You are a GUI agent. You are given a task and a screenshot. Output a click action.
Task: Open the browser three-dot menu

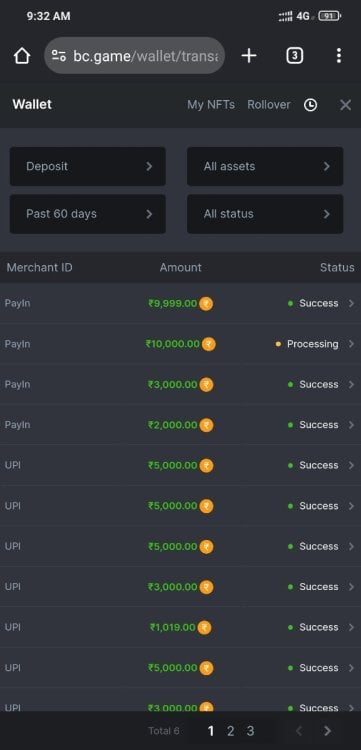(339, 56)
